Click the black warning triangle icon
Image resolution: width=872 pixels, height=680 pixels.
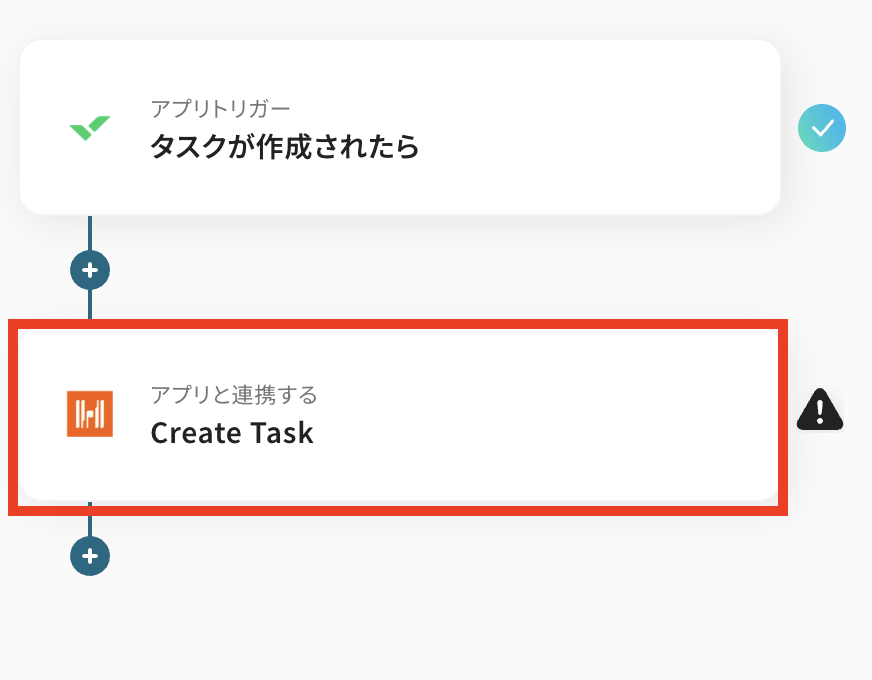820,409
